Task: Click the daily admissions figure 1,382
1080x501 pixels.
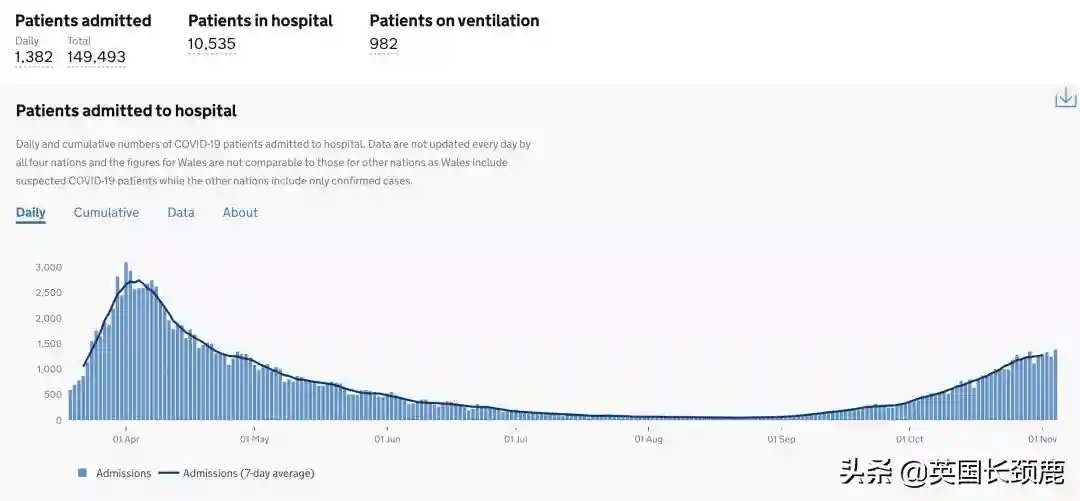Action: point(33,57)
